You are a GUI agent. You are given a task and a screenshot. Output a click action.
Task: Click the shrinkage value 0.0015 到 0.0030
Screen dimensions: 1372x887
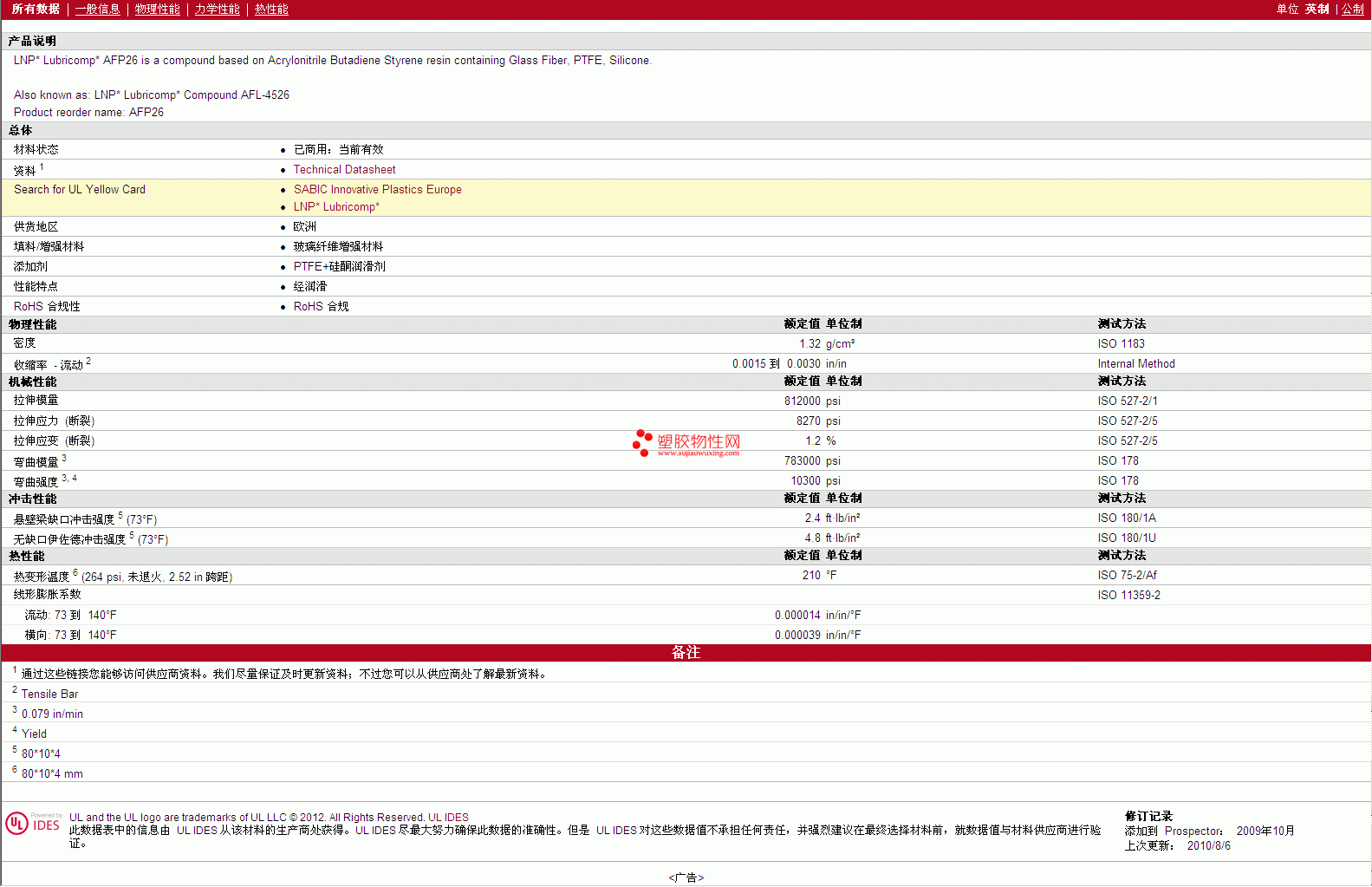pyautogui.click(x=776, y=364)
